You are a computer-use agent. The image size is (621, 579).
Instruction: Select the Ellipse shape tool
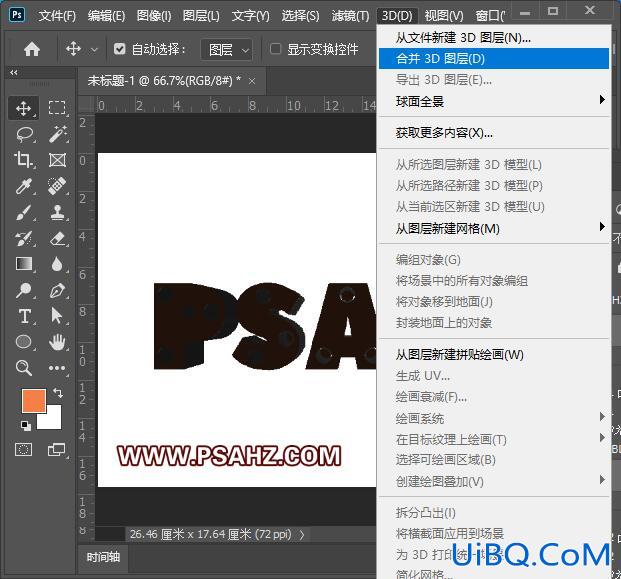23,342
